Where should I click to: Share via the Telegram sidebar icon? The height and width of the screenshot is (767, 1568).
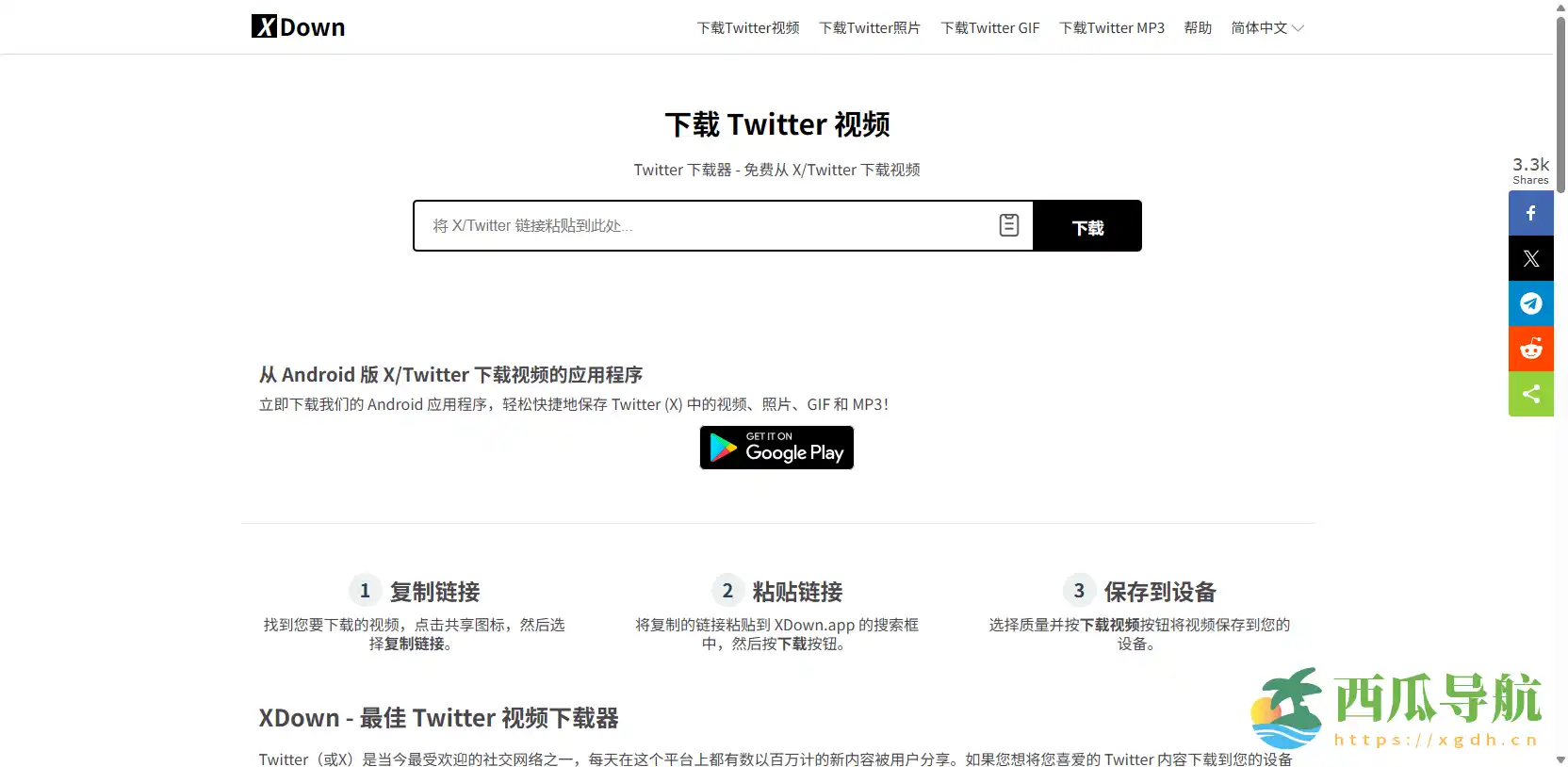(1530, 303)
